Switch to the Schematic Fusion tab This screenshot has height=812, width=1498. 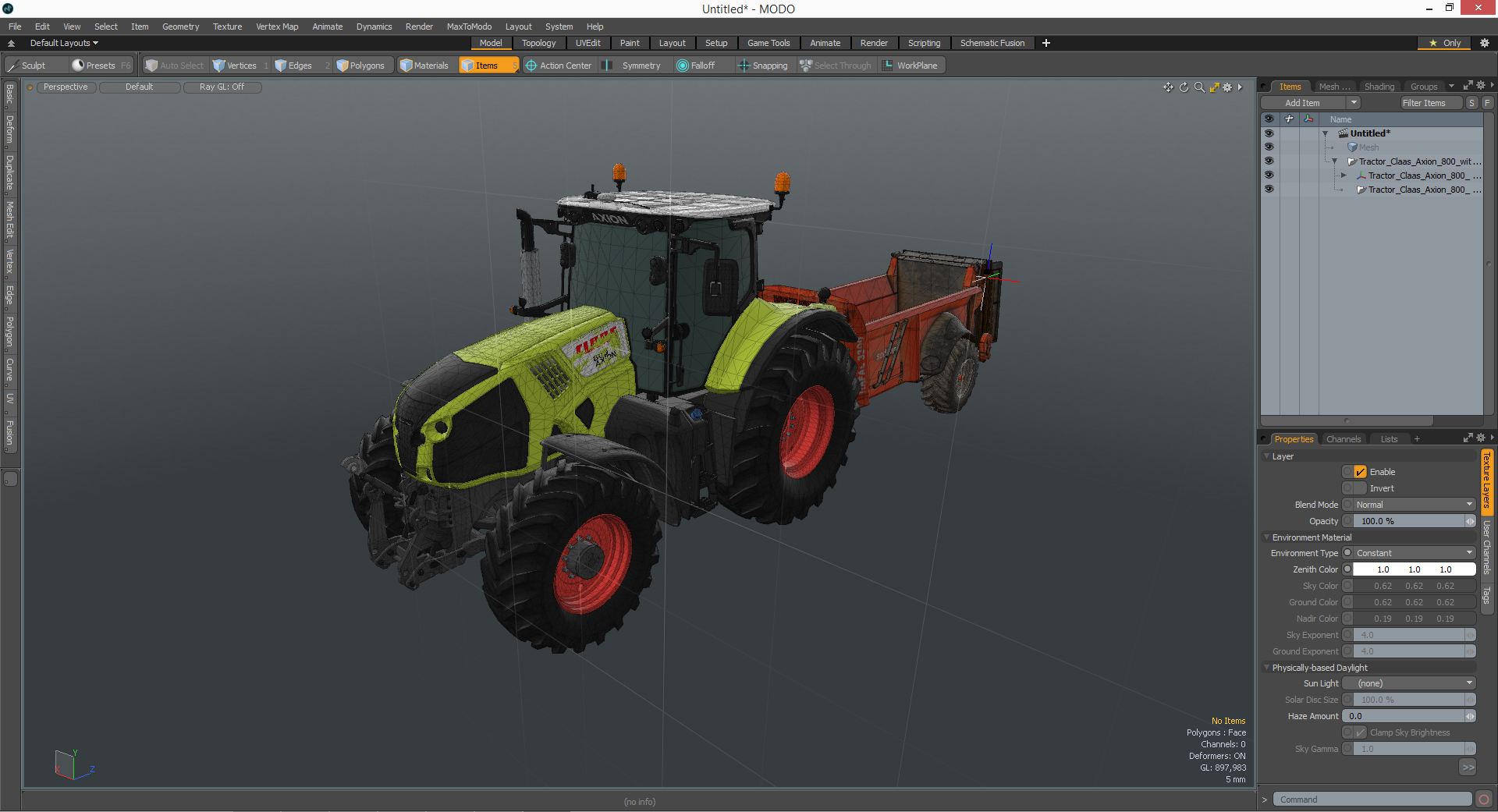tap(992, 43)
